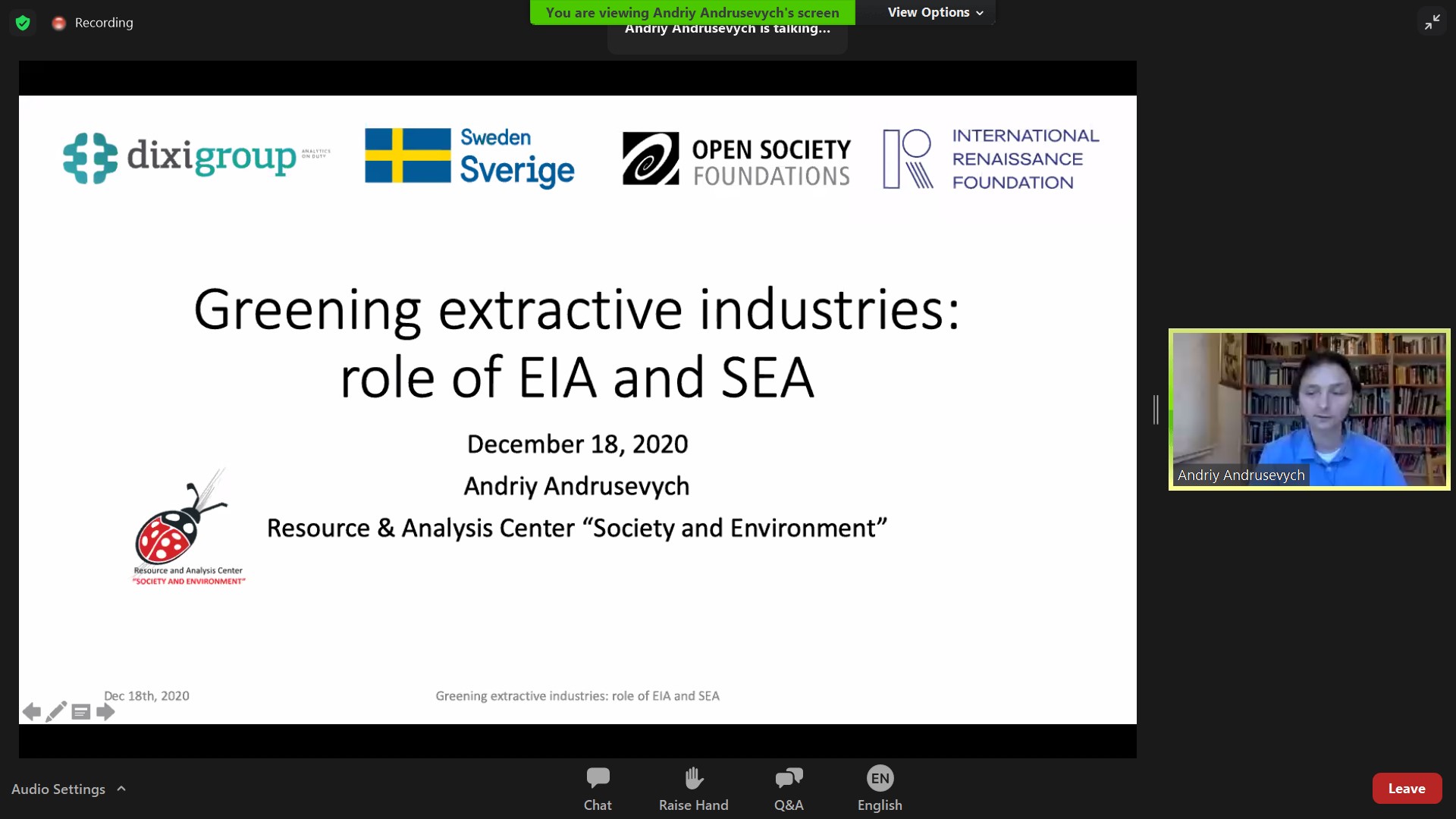The image size is (1456, 819).
Task: Click the dixigroup logo on slide
Action: pos(196,158)
